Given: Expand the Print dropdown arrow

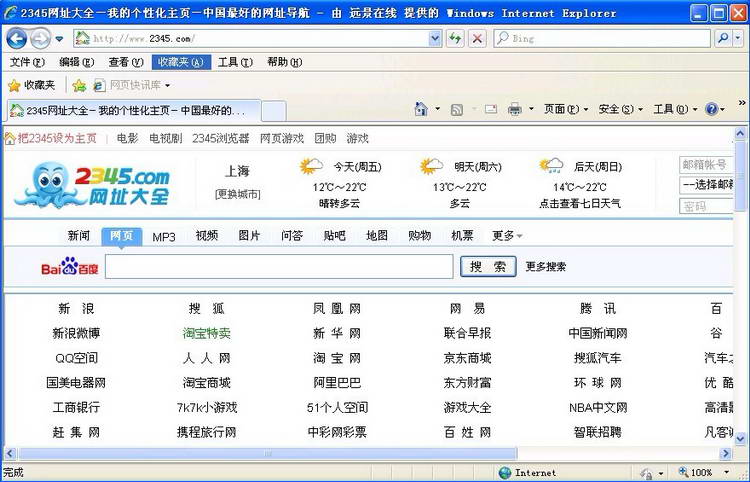Looking at the screenshot, I should pos(531,110).
